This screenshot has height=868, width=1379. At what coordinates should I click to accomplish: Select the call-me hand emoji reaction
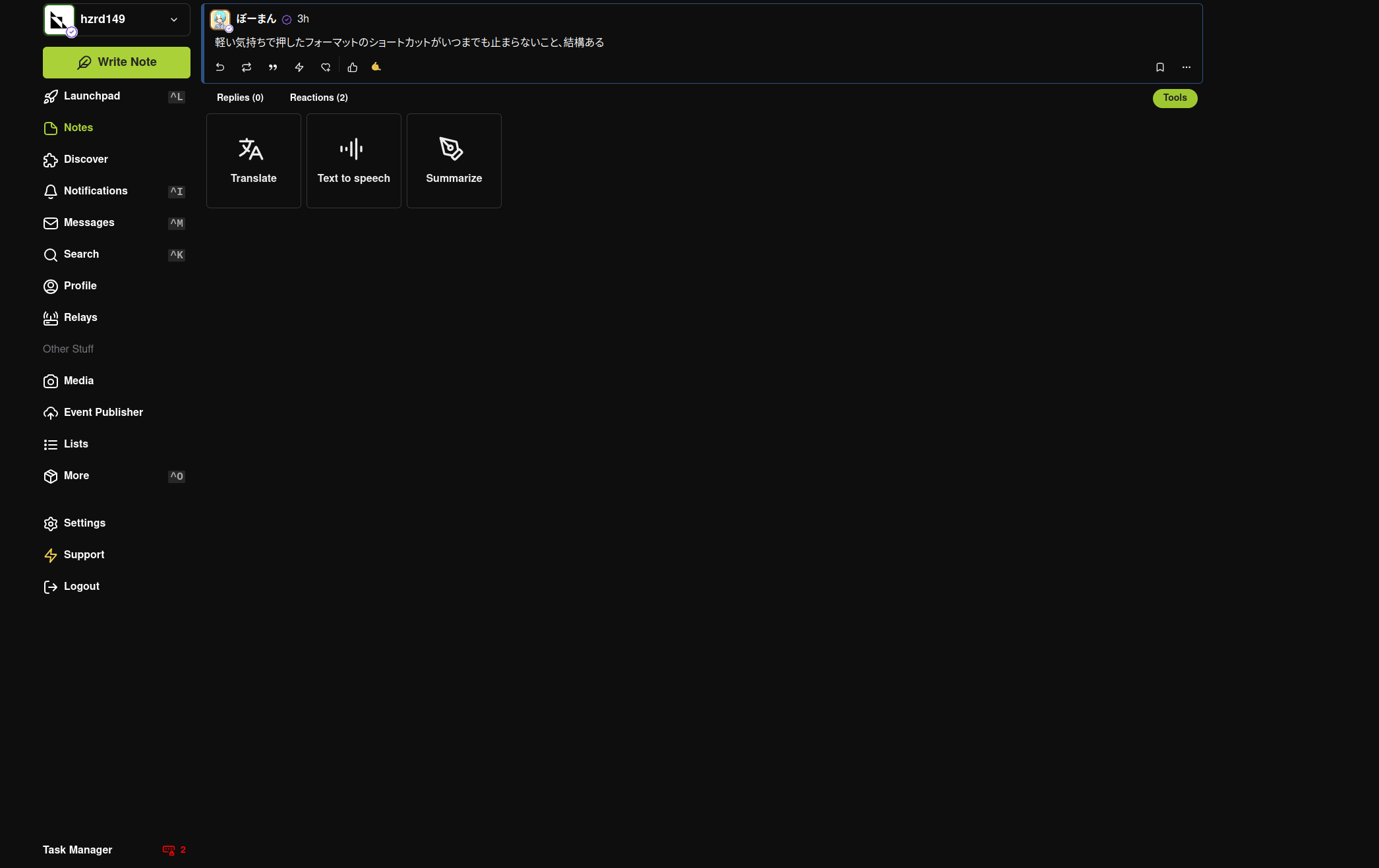[x=376, y=67]
